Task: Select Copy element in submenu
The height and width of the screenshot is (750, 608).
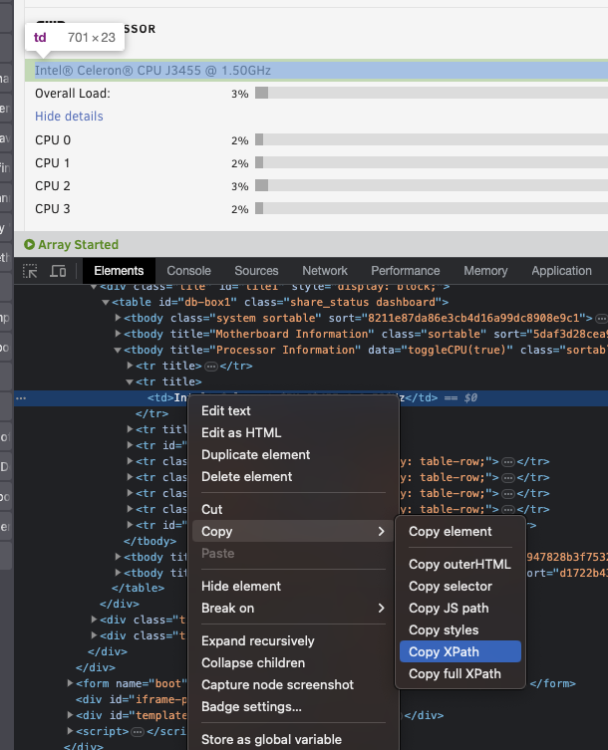Action: point(460,531)
